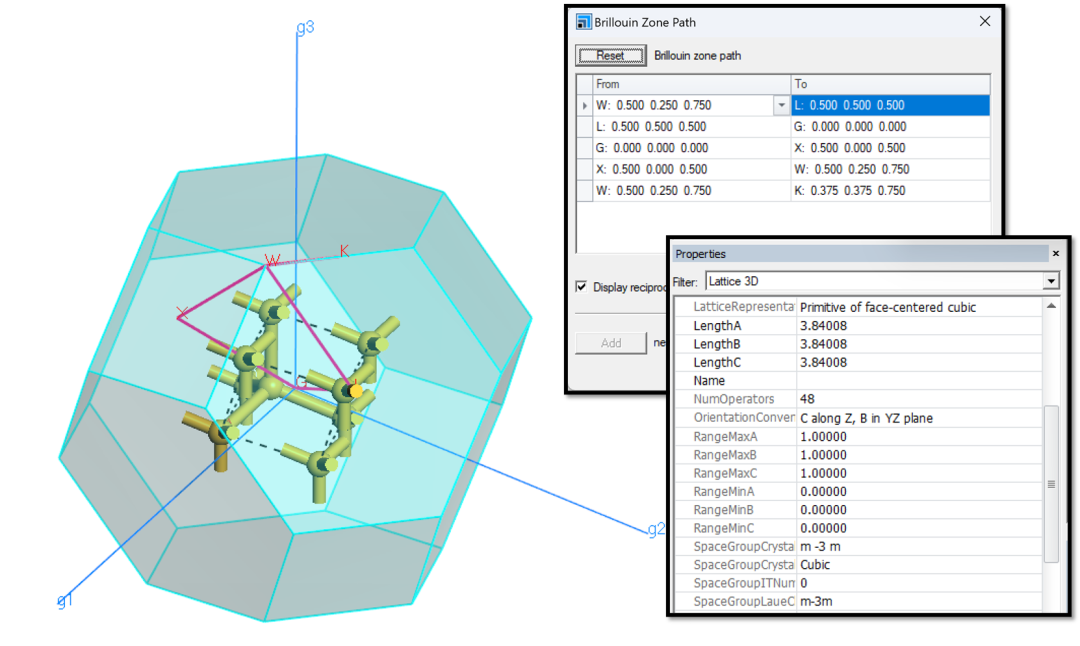Select To cell W: 0.500 0.250 0.750 in fourth row
Screen dimensions: 1080x646
coord(890,169)
